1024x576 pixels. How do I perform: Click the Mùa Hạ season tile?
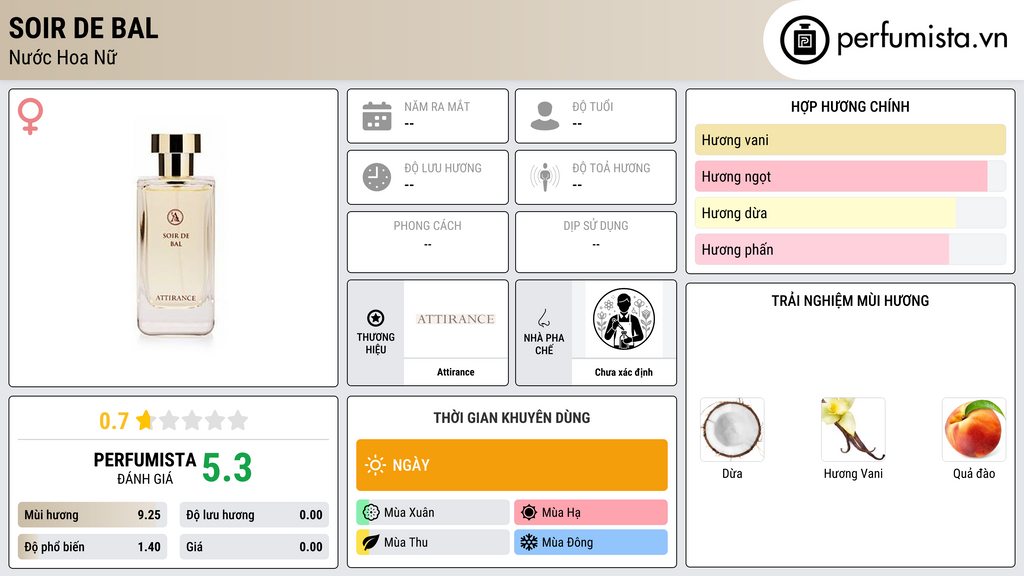pyautogui.click(x=591, y=512)
